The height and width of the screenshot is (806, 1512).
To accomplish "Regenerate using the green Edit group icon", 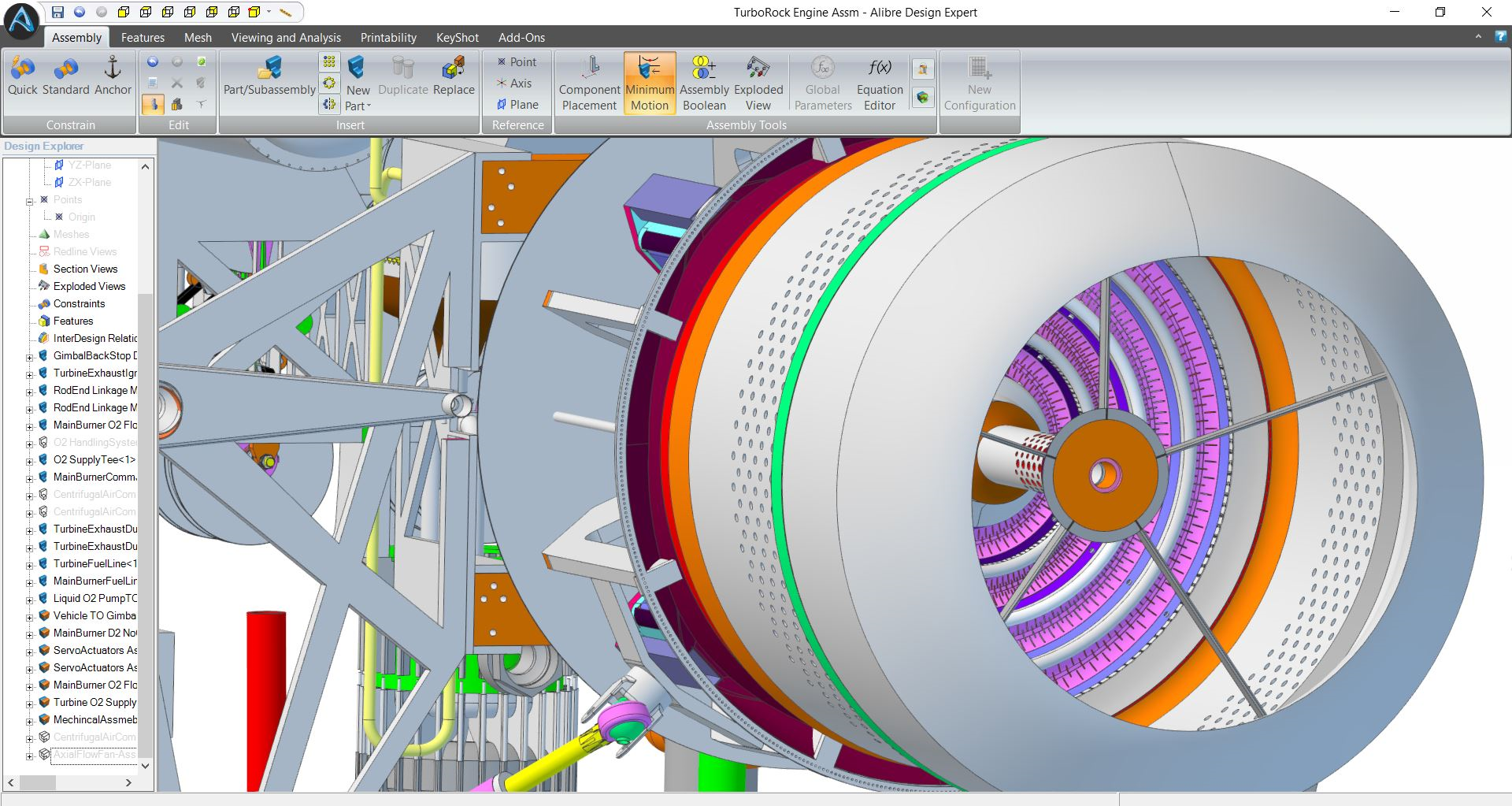I will tap(202, 61).
